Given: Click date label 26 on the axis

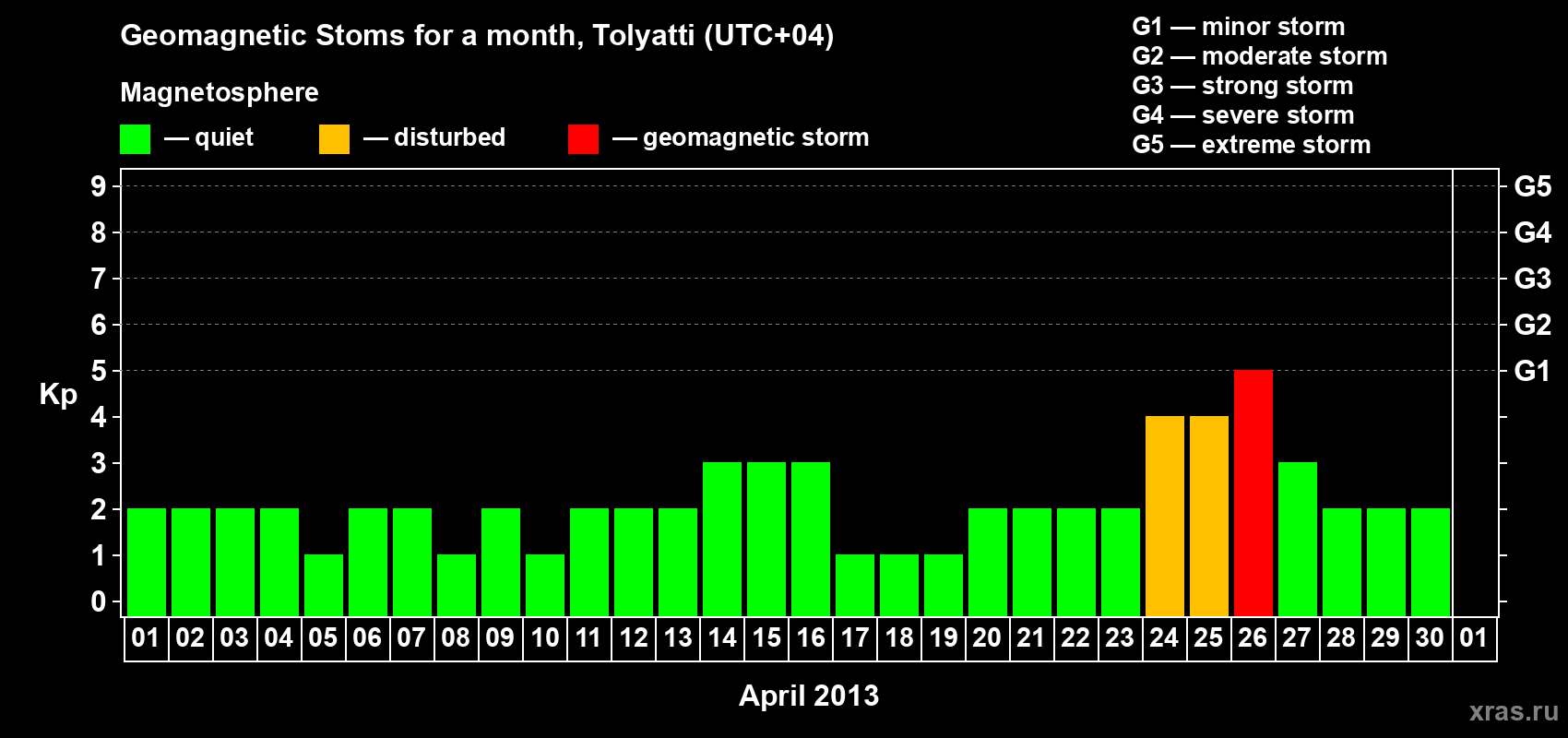Looking at the screenshot, I should coord(1253,637).
